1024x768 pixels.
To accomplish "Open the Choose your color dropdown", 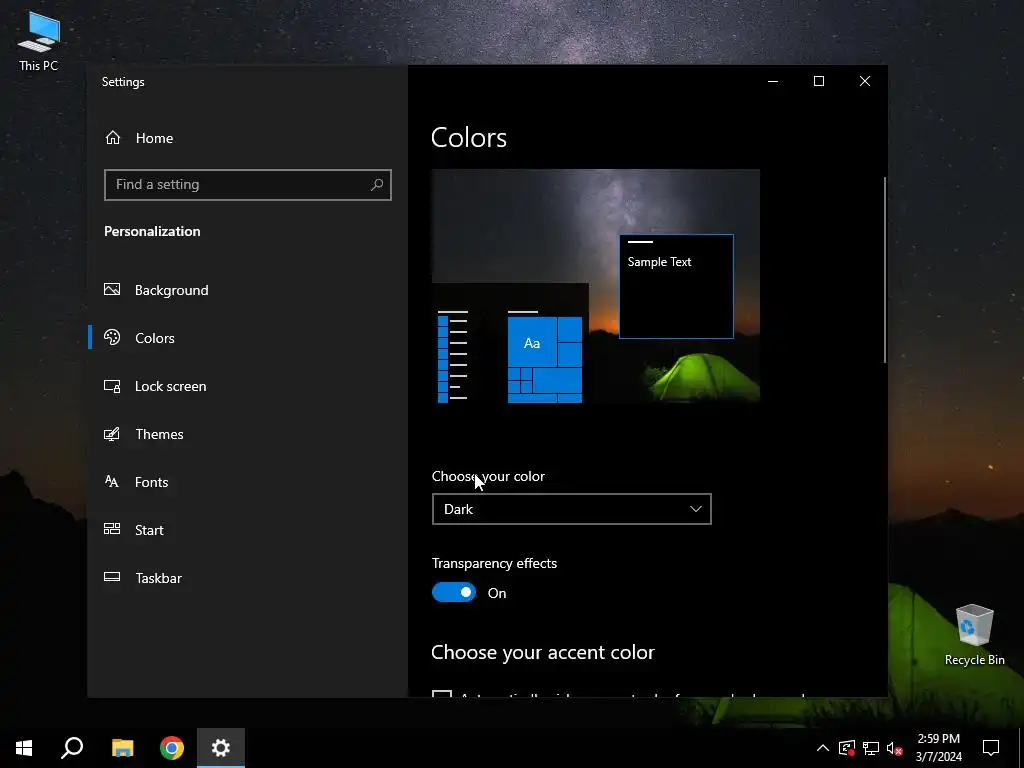I will click(x=571, y=509).
